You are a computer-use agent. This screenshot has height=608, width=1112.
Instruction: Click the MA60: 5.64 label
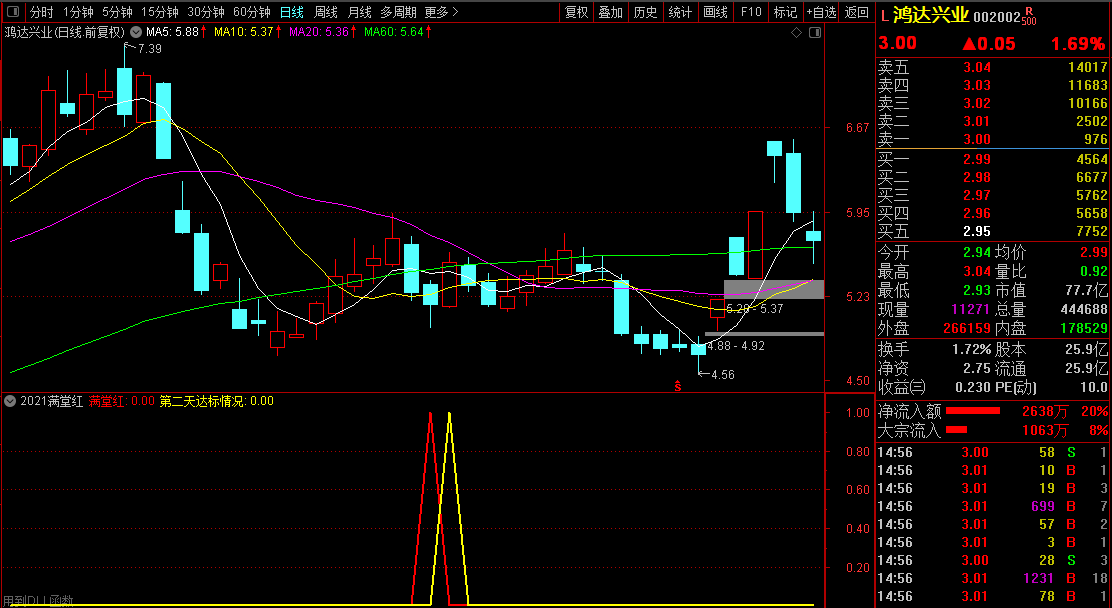pos(394,32)
